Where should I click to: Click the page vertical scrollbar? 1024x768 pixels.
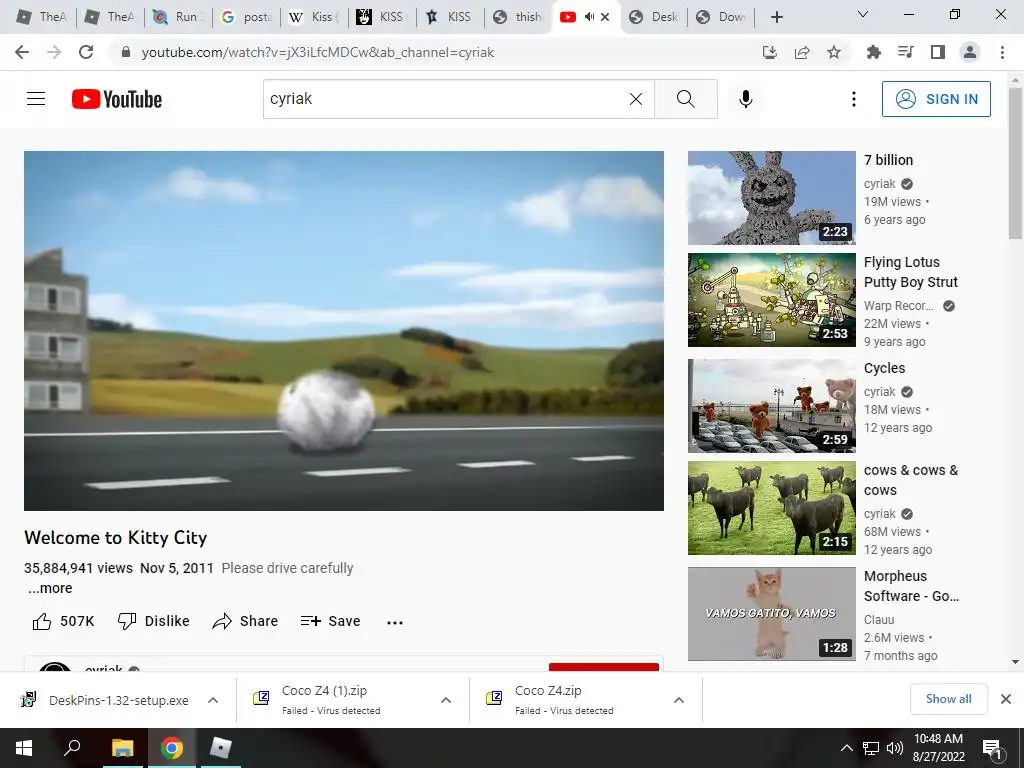[x=1015, y=163]
